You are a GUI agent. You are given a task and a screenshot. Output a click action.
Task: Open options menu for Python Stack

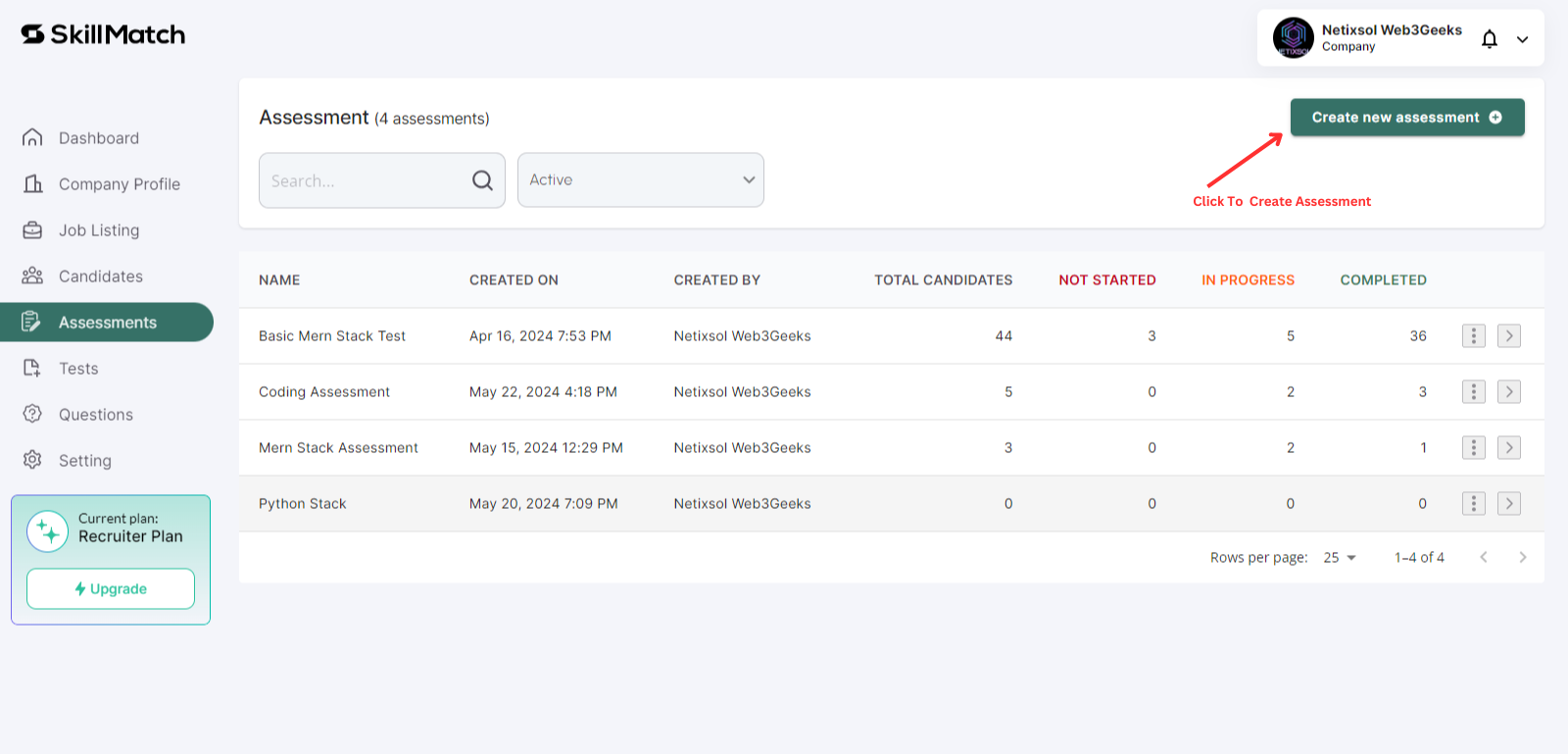pyautogui.click(x=1473, y=504)
